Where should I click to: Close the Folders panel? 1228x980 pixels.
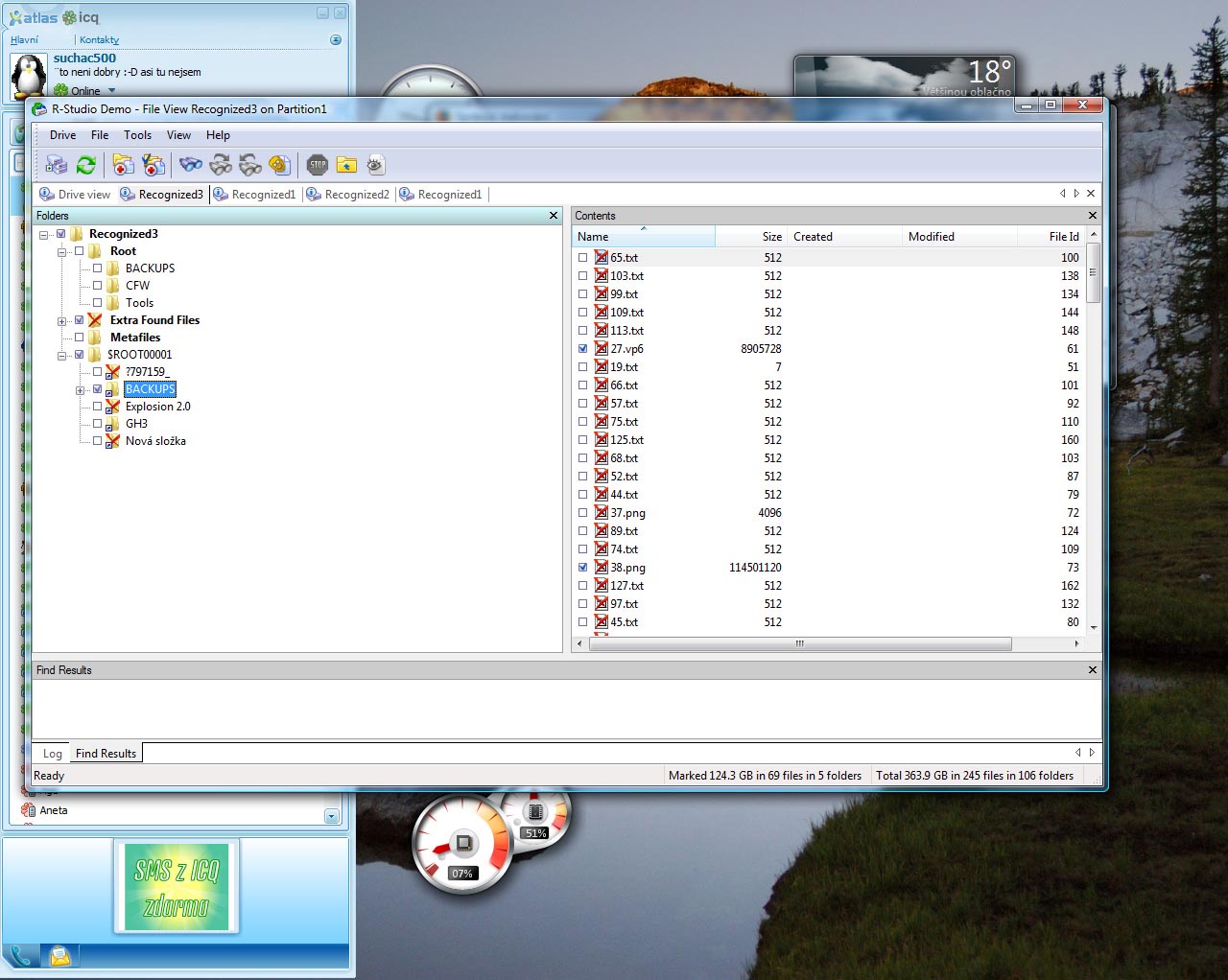click(554, 216)
